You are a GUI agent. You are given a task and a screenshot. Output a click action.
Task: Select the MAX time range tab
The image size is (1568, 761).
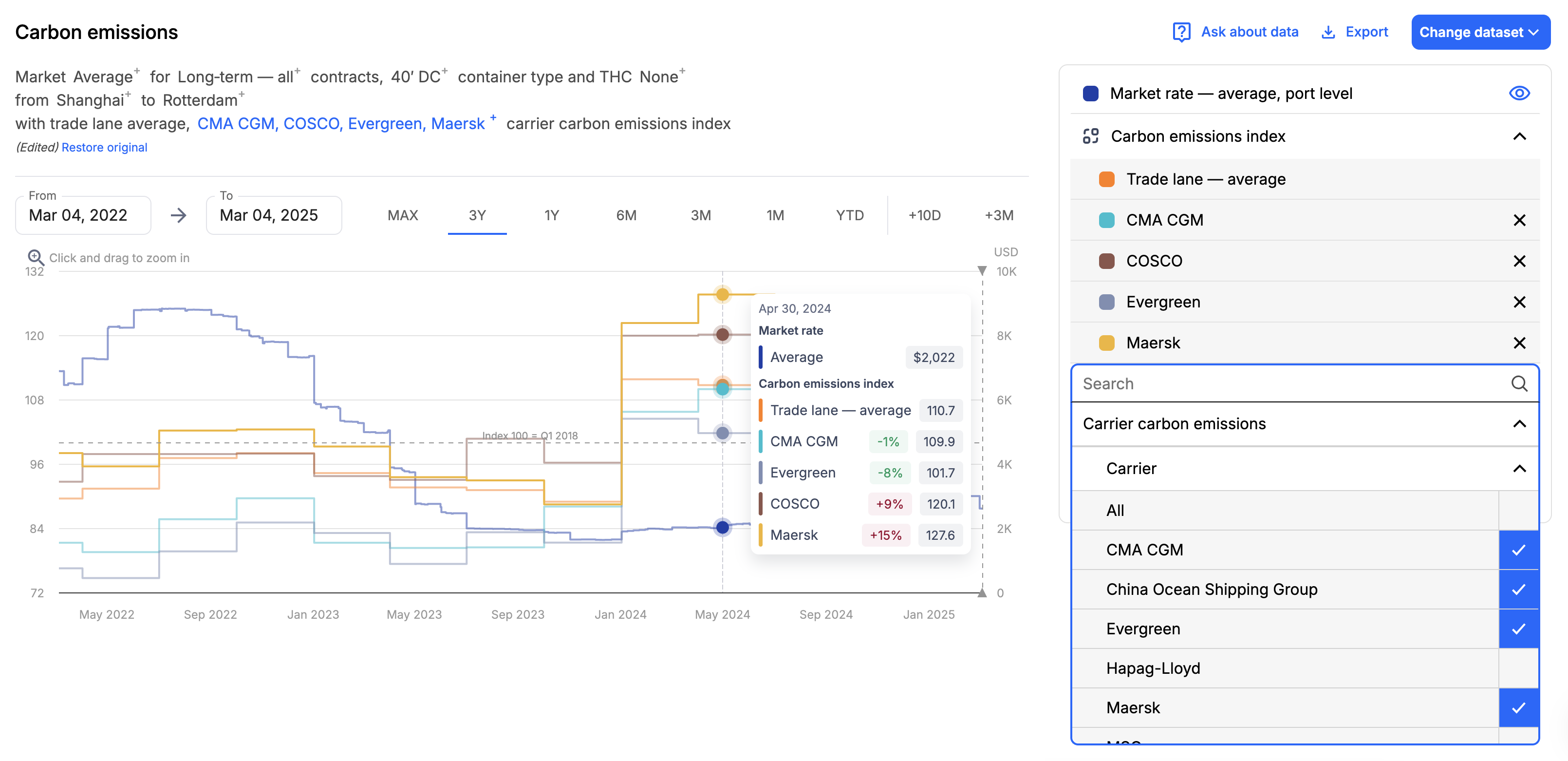click(x=403, y=215)
